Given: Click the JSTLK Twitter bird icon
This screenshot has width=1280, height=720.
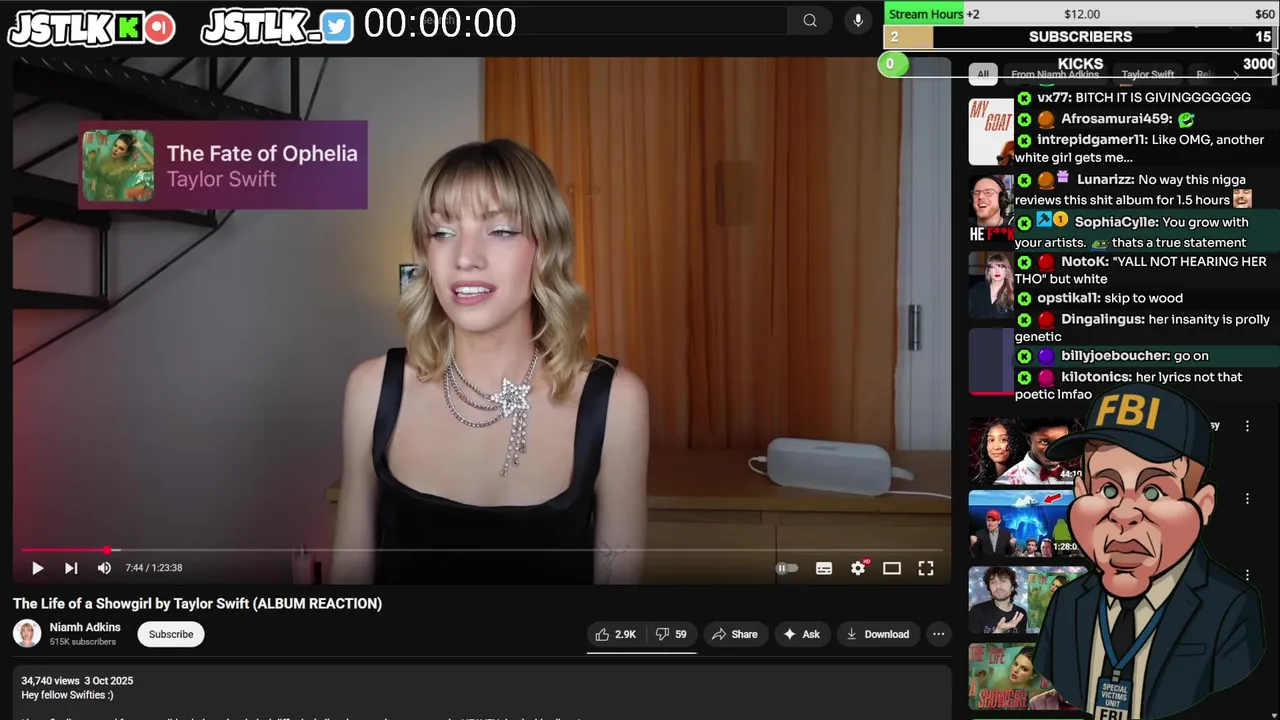Looking at the screenshot, I should tap(337, 28).
